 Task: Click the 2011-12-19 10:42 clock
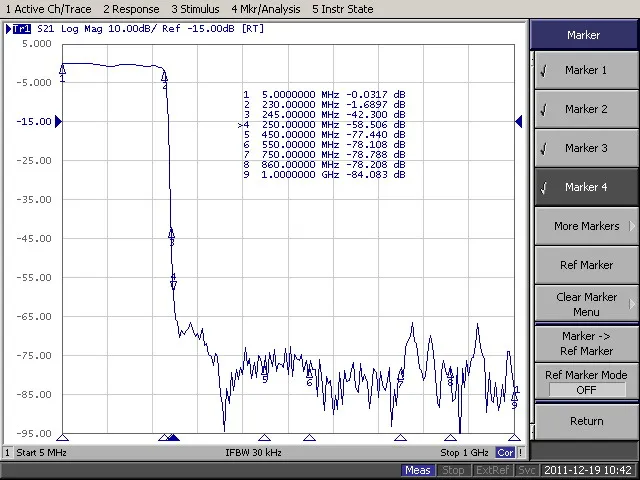click(x=588, y=471)
